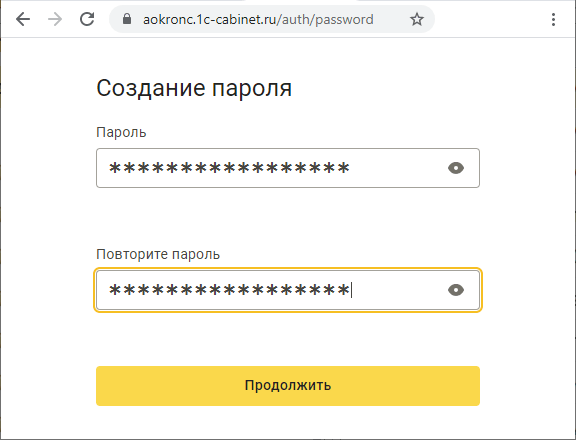Bookmark this page with the star icon
The image size is (576, 440).
[x=417, y=19]
